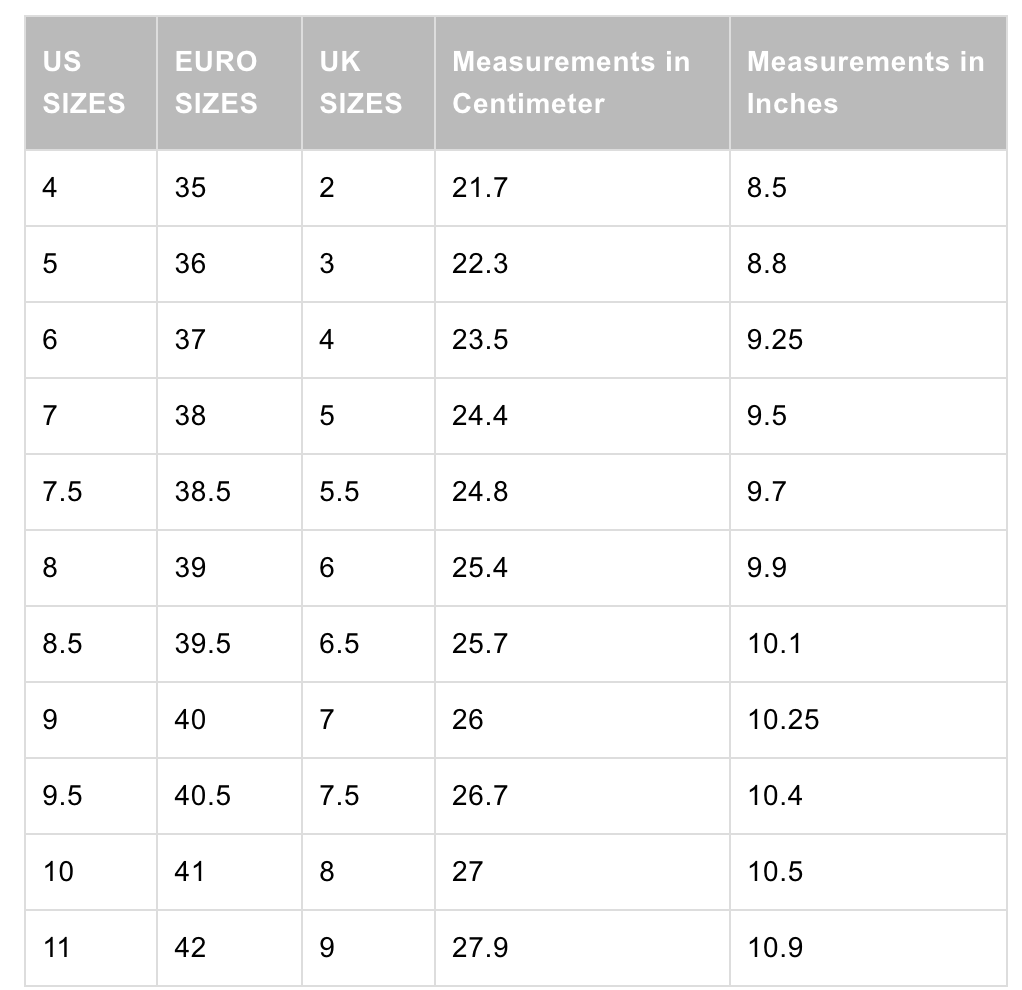The image size is (1022, 990).
Task: Select the US size 10 cell
Action: 59,871
